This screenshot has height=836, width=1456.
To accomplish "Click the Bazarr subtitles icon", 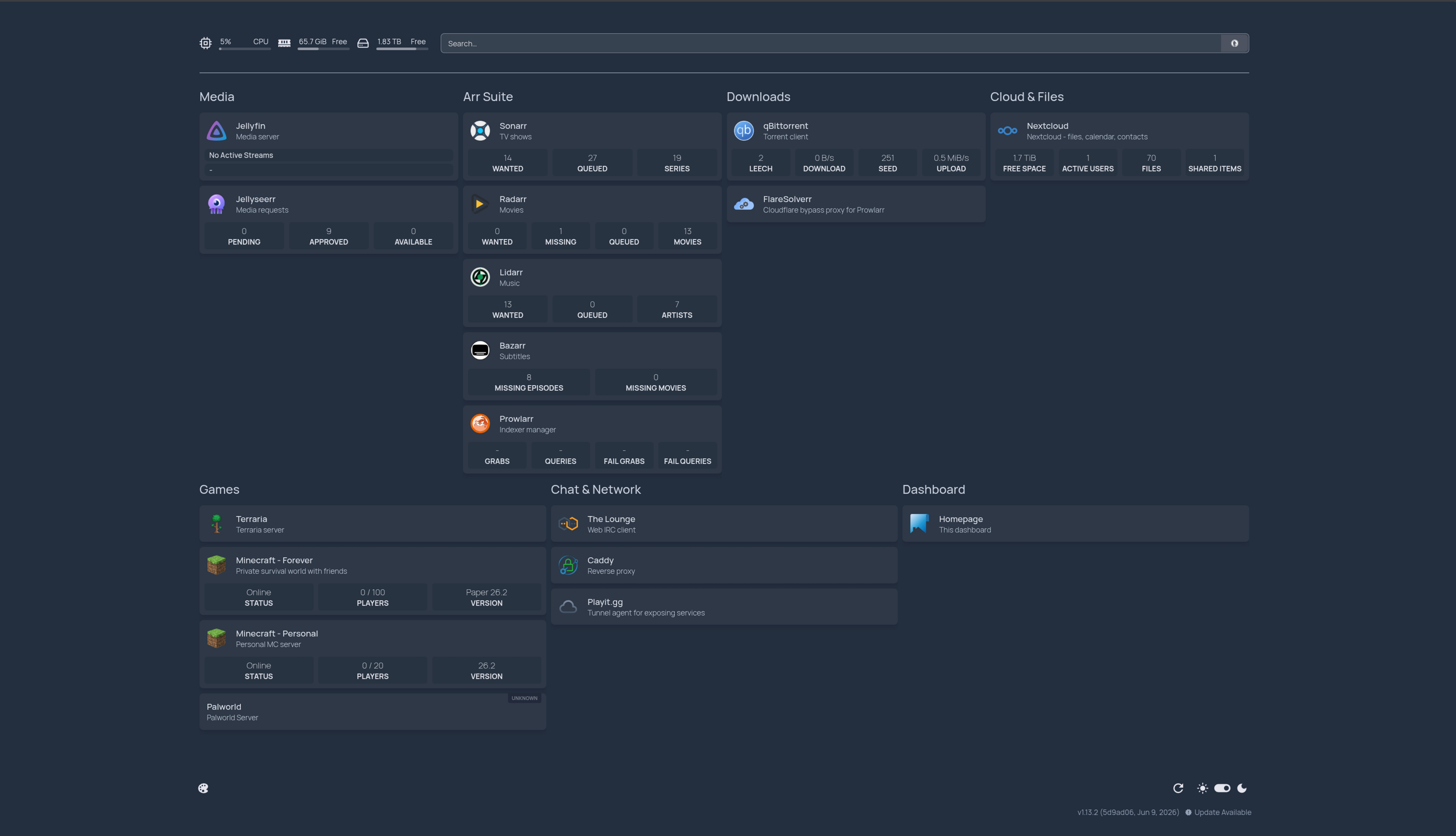I will coord(480,350).
